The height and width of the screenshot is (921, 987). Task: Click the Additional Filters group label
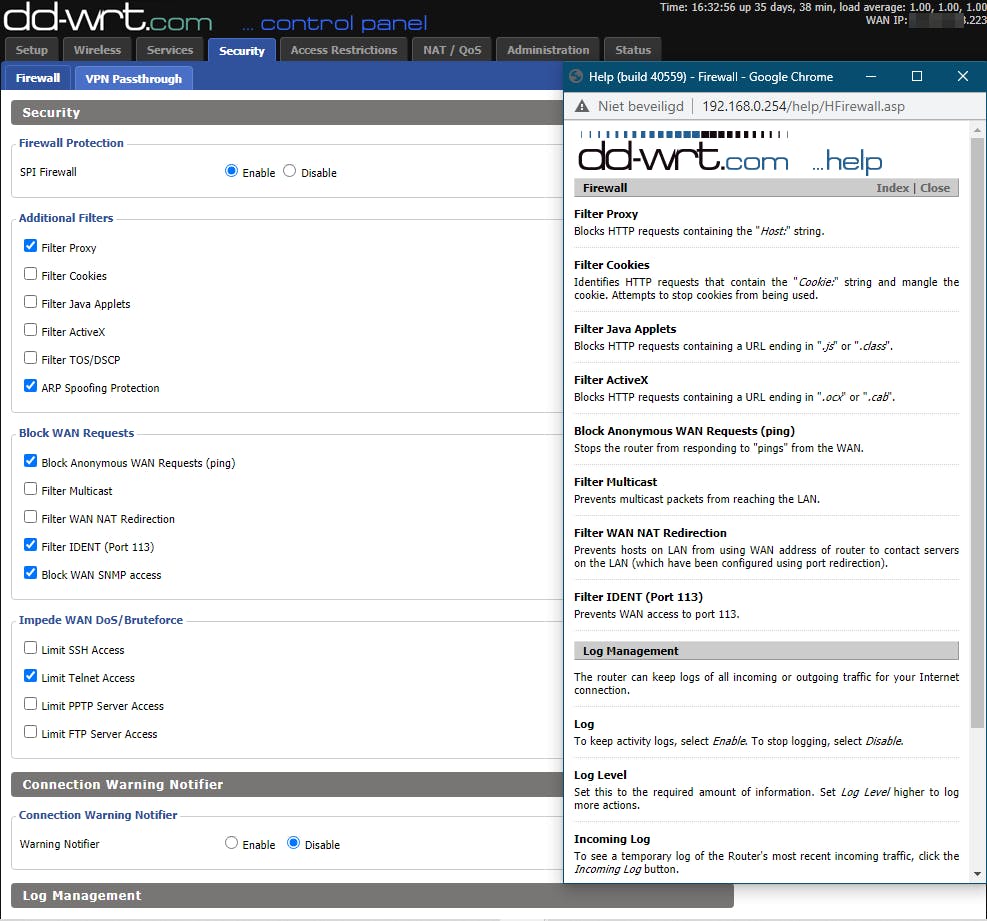66,218
